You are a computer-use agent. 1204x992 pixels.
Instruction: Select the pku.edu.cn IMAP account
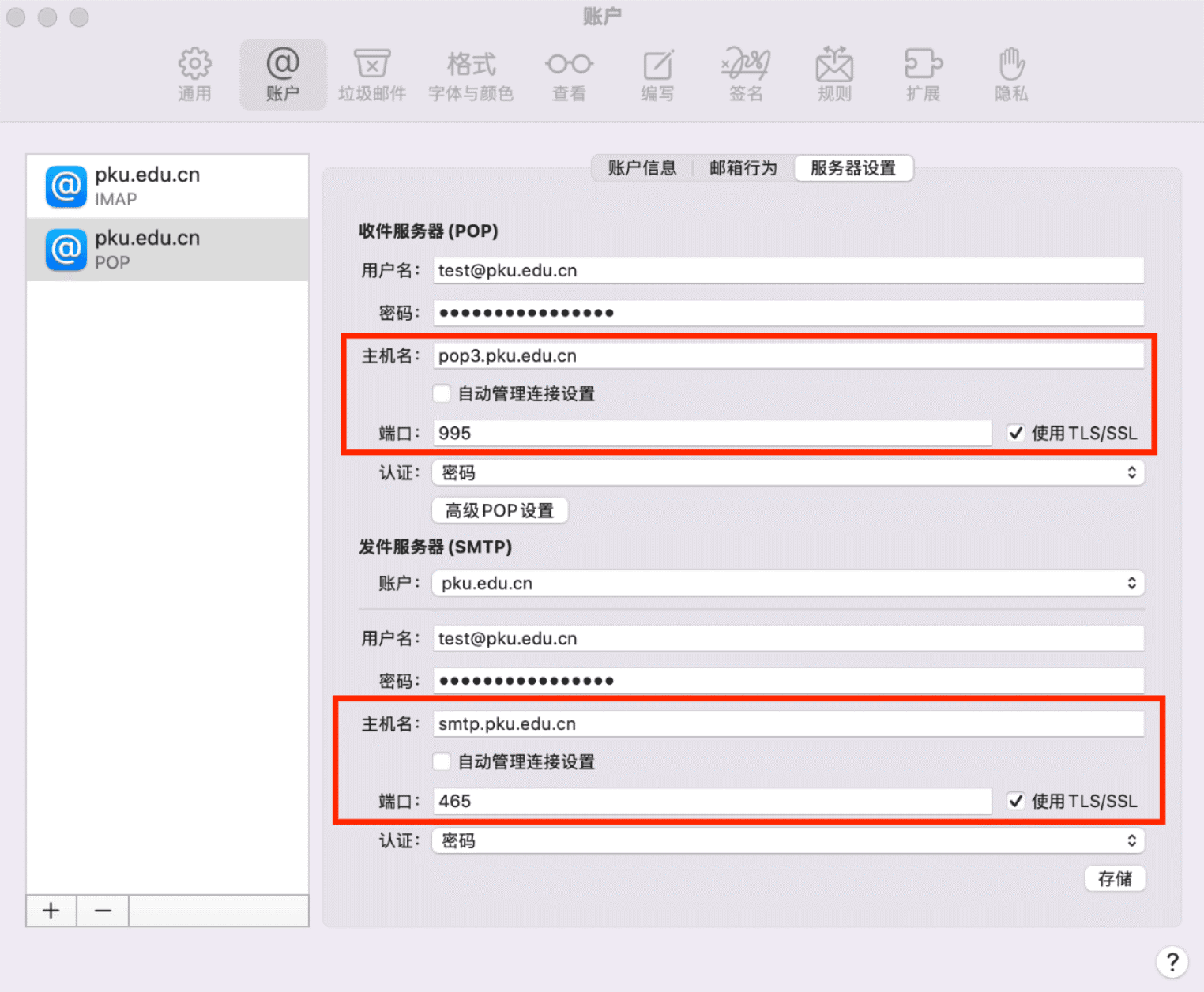tap(167, 186)
